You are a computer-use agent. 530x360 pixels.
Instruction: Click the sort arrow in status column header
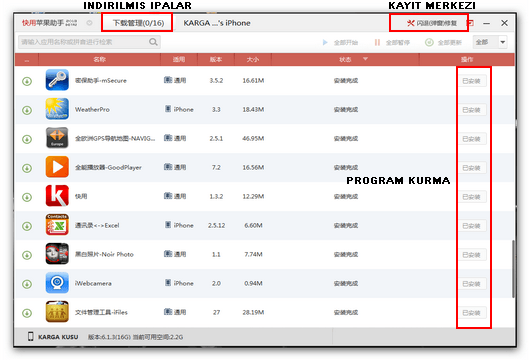pyautogui.click(x=365, y=59)
